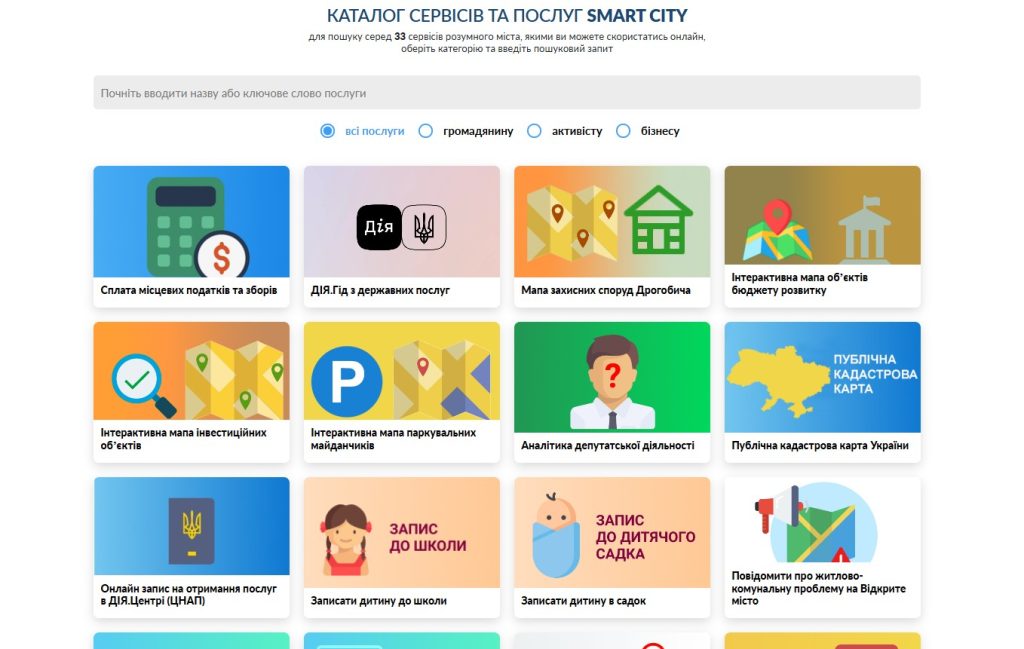1024x649 pixels.
Task: Click the 'Запис до дитячого садка' baby thumbnail
Action: (x=612, y=532)
